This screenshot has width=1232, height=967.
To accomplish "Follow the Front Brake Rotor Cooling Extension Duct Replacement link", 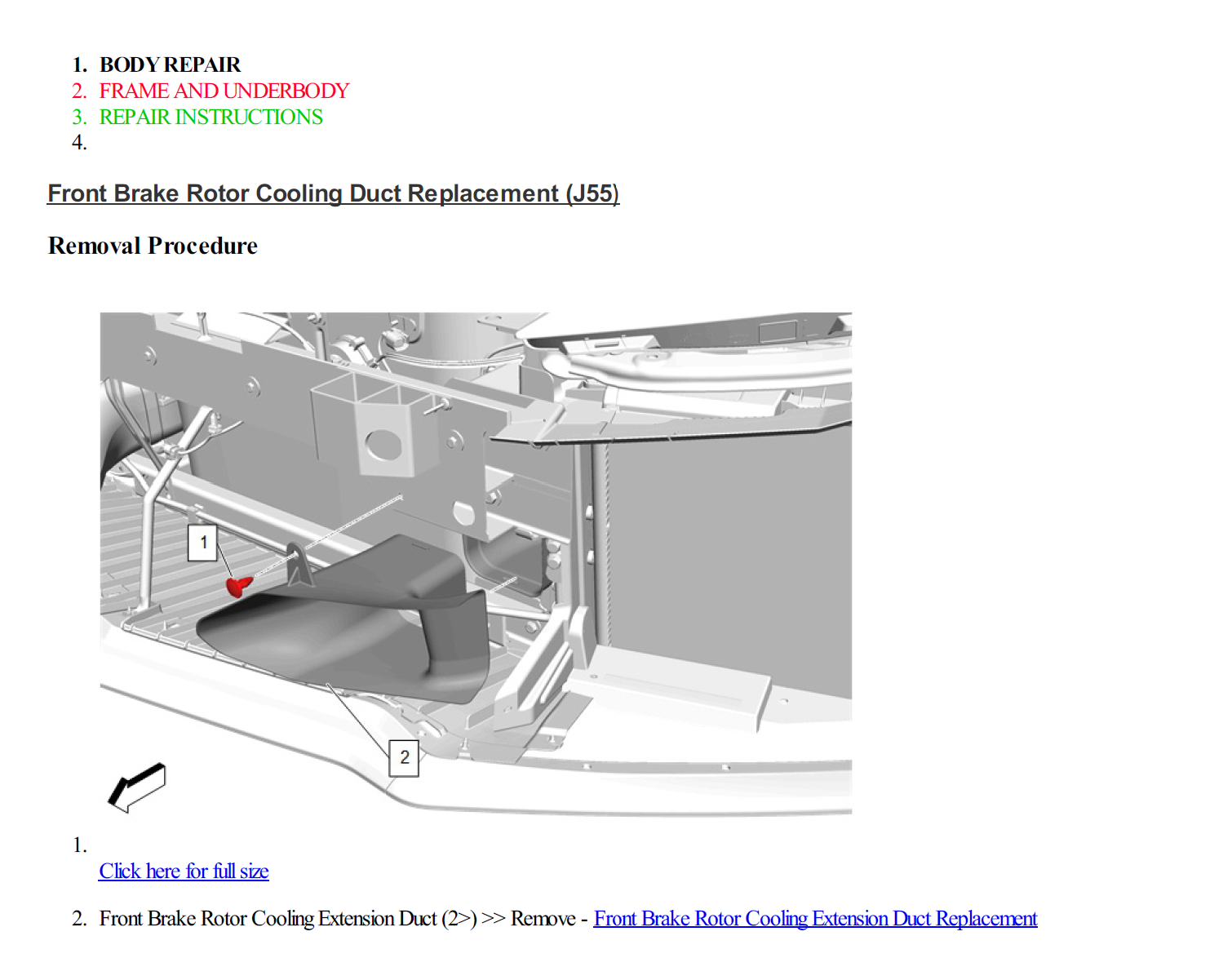I will coord(816,919).
